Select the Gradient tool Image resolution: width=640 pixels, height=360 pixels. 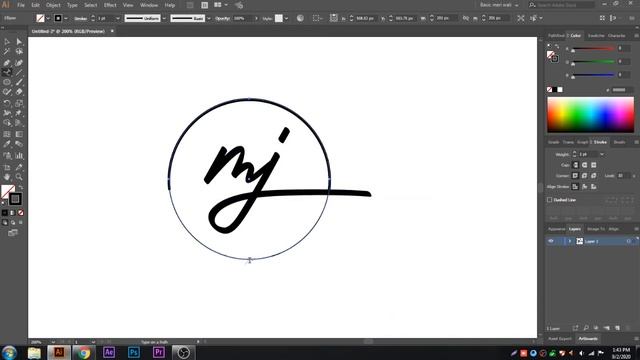pyautogui.click(x=19, y=134)
